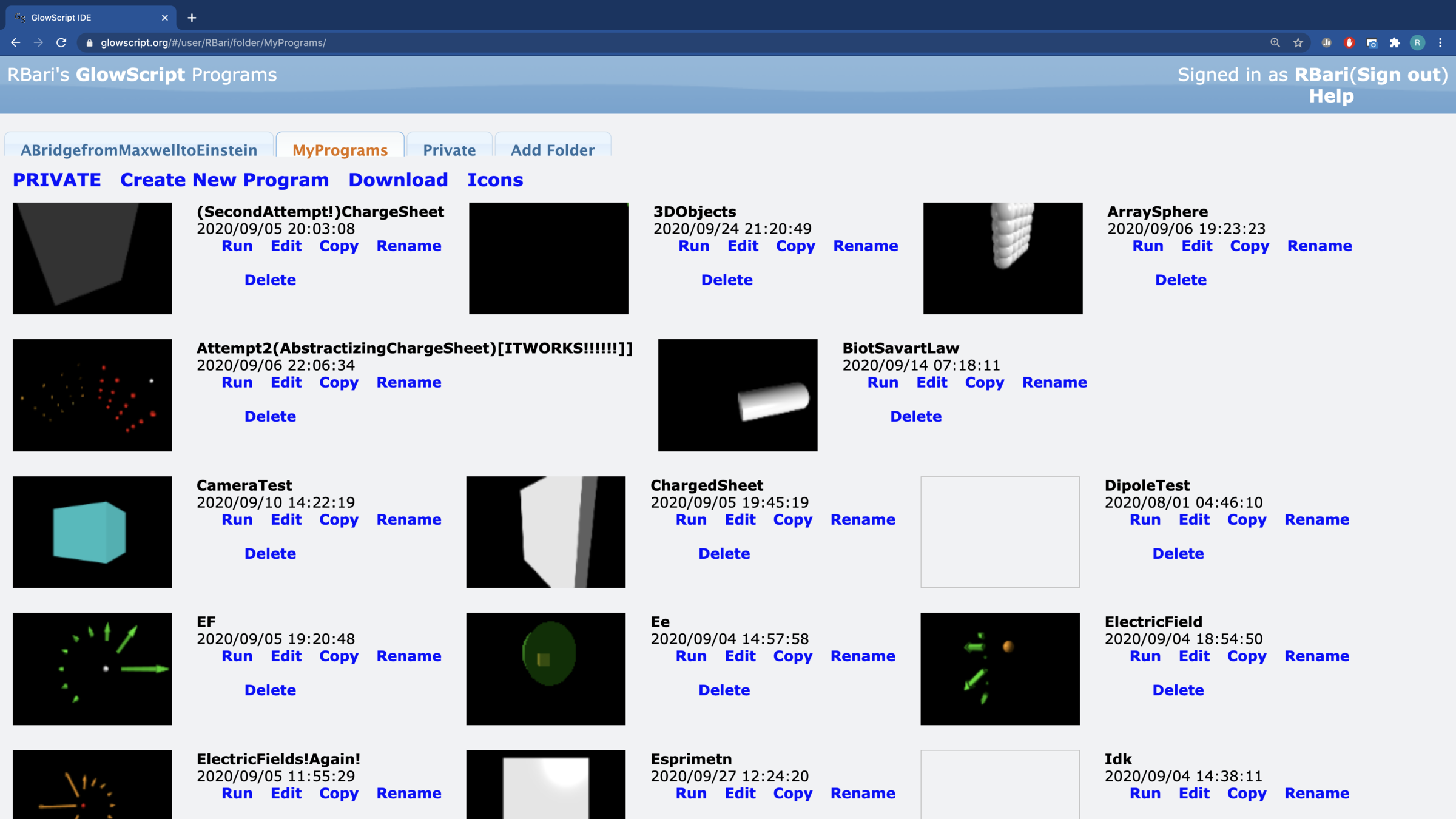Run the BiotSavartLaw program
1456x819 pixels.
(x=883, y=382)
